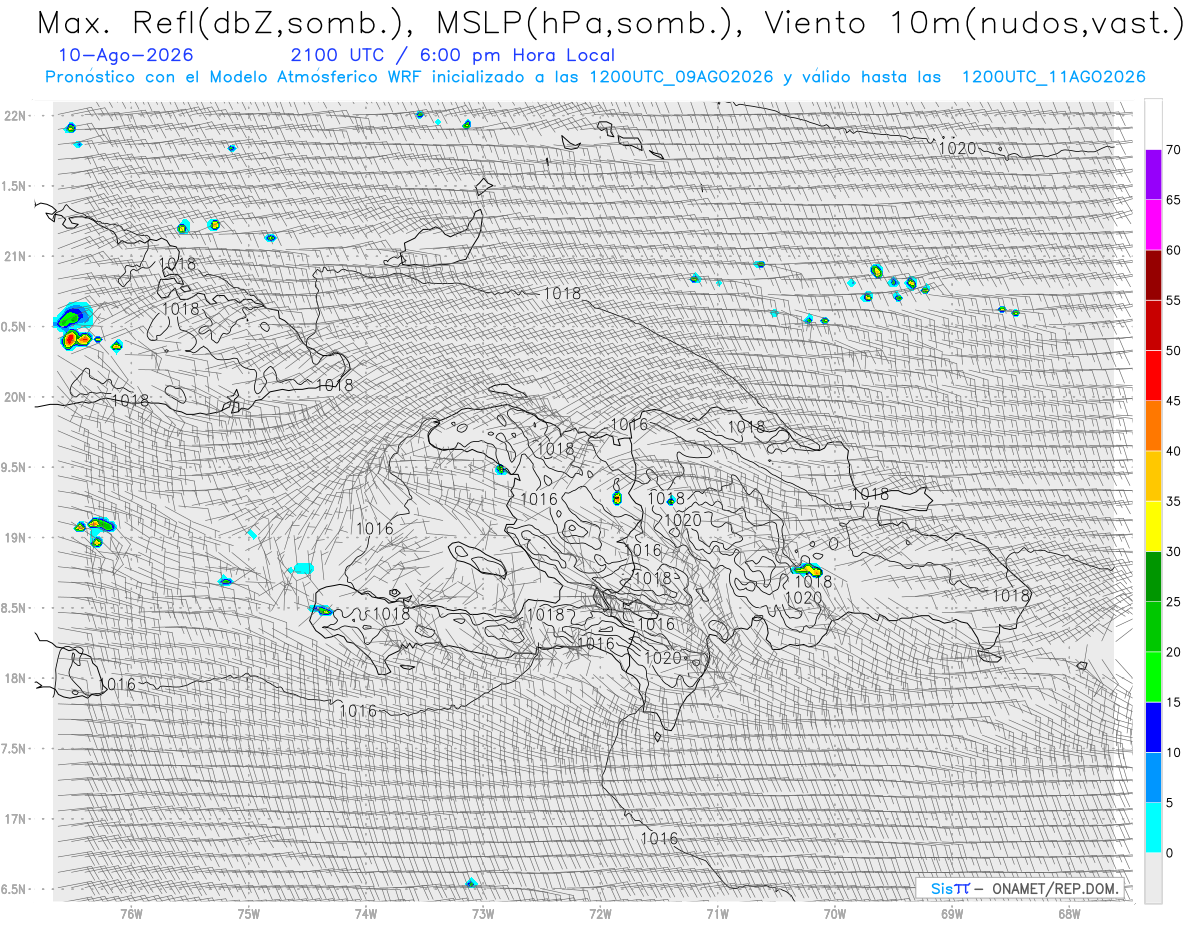The width and height of the screenshot is (1200, 927).
Task: Click the '75W' longitude label
Action: 248,913
